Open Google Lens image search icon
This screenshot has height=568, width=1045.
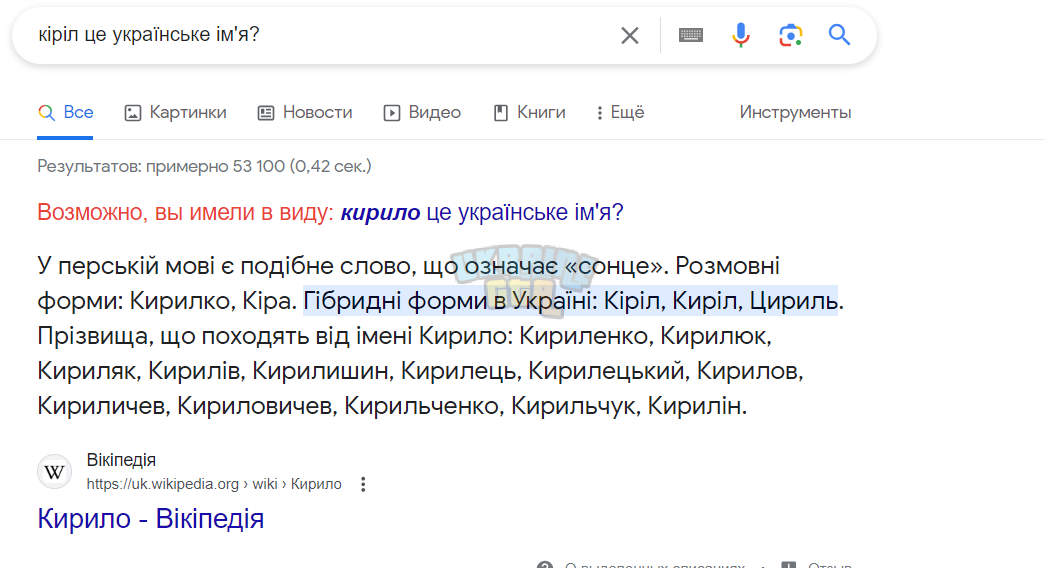click(790, 35)
